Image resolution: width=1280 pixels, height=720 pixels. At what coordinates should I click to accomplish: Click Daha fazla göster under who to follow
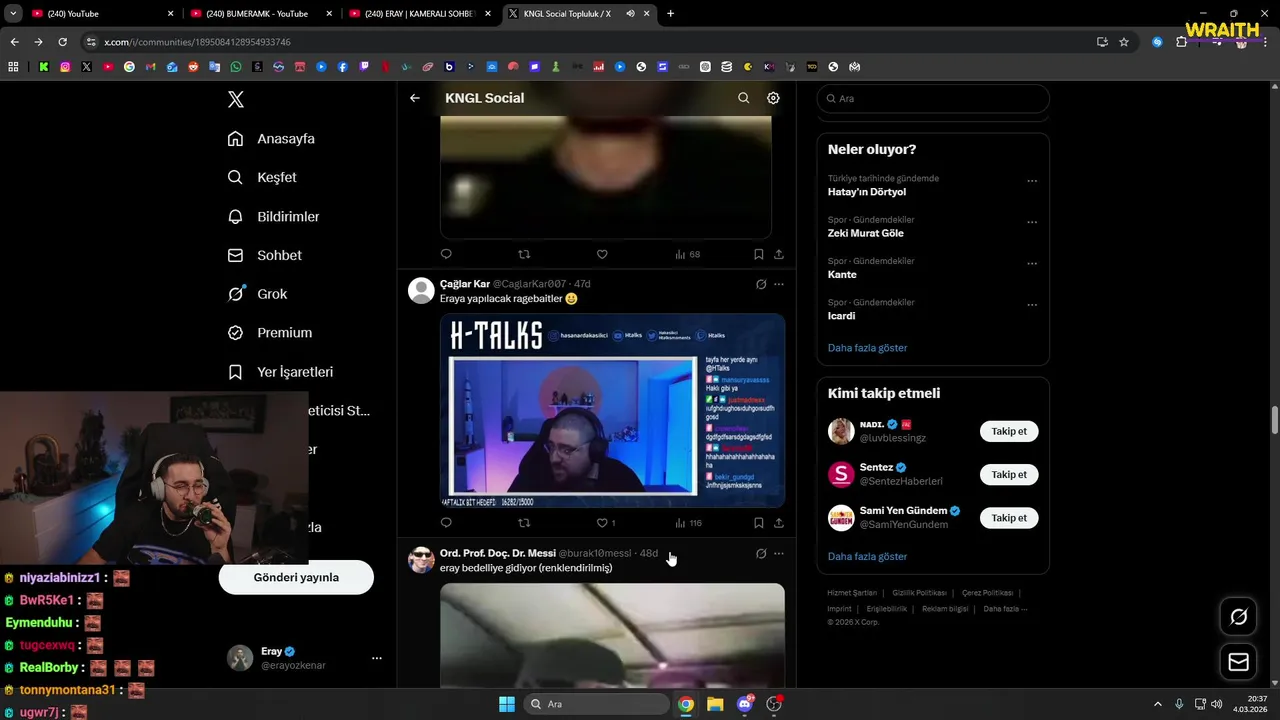[867, 556]
